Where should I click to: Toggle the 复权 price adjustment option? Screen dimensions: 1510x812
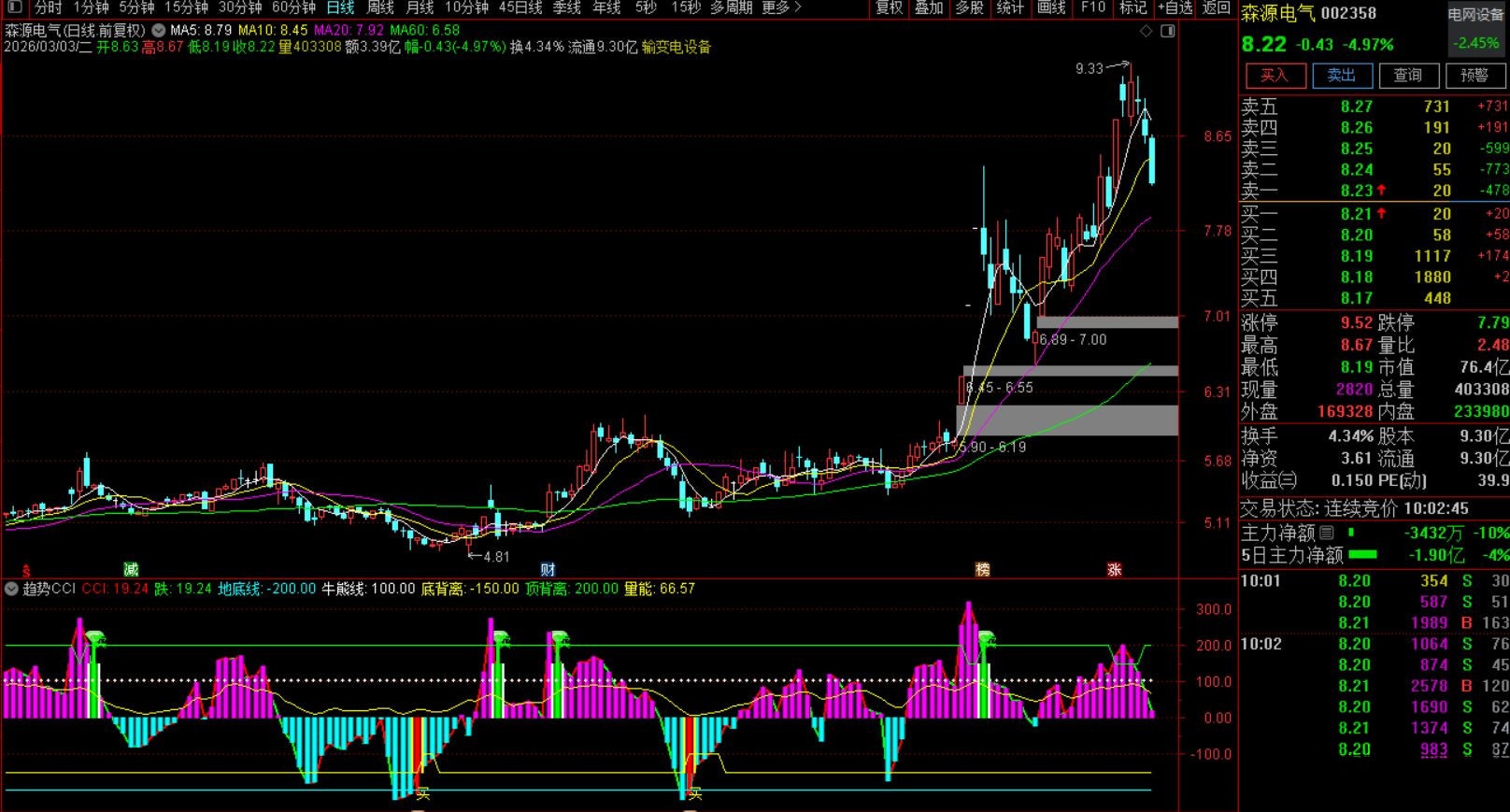(x=889, y=7)
